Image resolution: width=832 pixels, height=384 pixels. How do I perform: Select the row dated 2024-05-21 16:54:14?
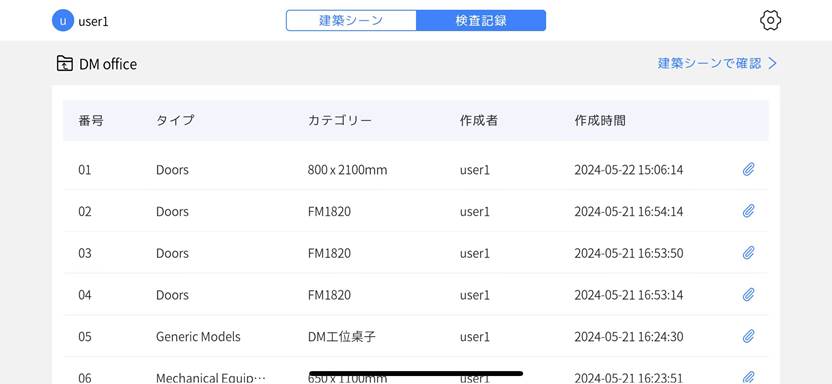click(415, 211)
